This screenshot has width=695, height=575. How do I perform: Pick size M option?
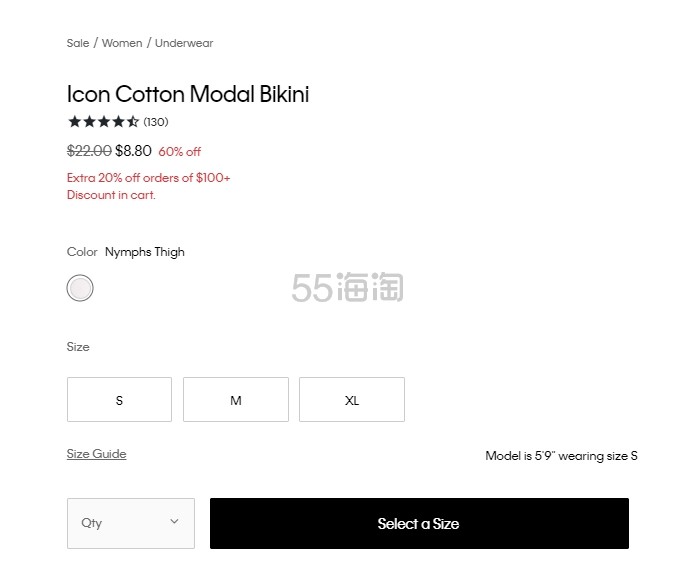pyautogui.click(x=236, y=400)
